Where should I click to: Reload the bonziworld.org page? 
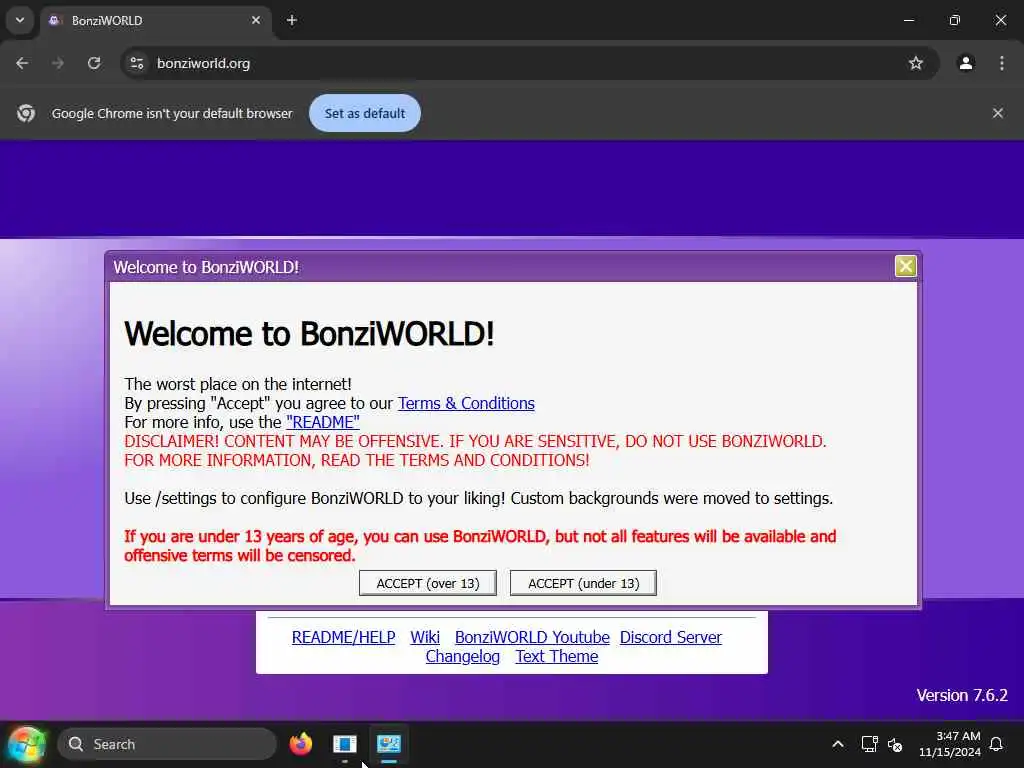(94, 63)
